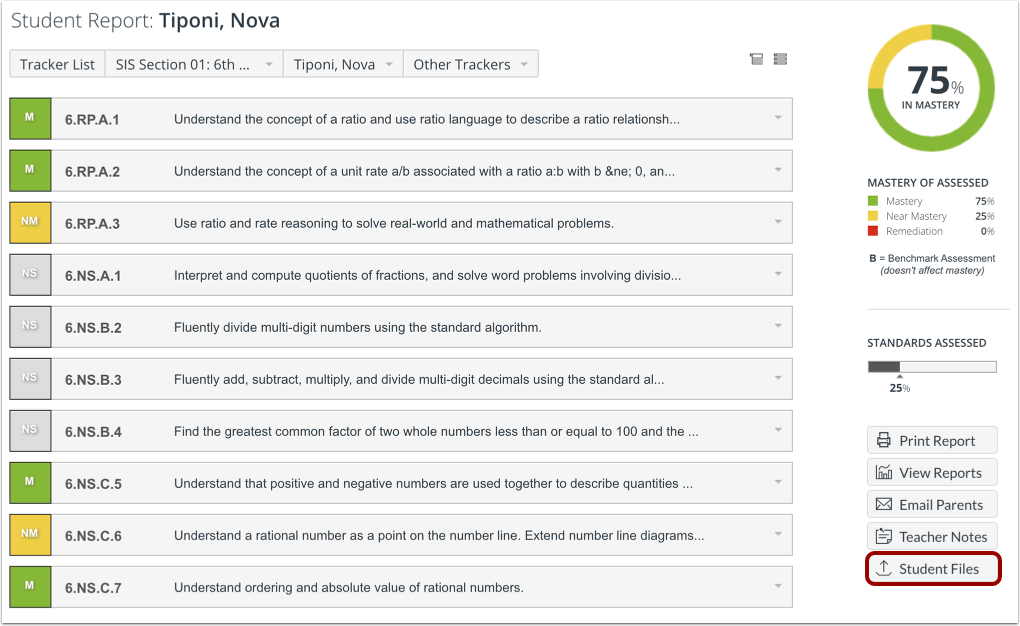Click the Near Mastery yellow legend swatch
Image resolution: width=1020 pixels, height=626 pixels.
pyautogui.click(x=873, y=216)
